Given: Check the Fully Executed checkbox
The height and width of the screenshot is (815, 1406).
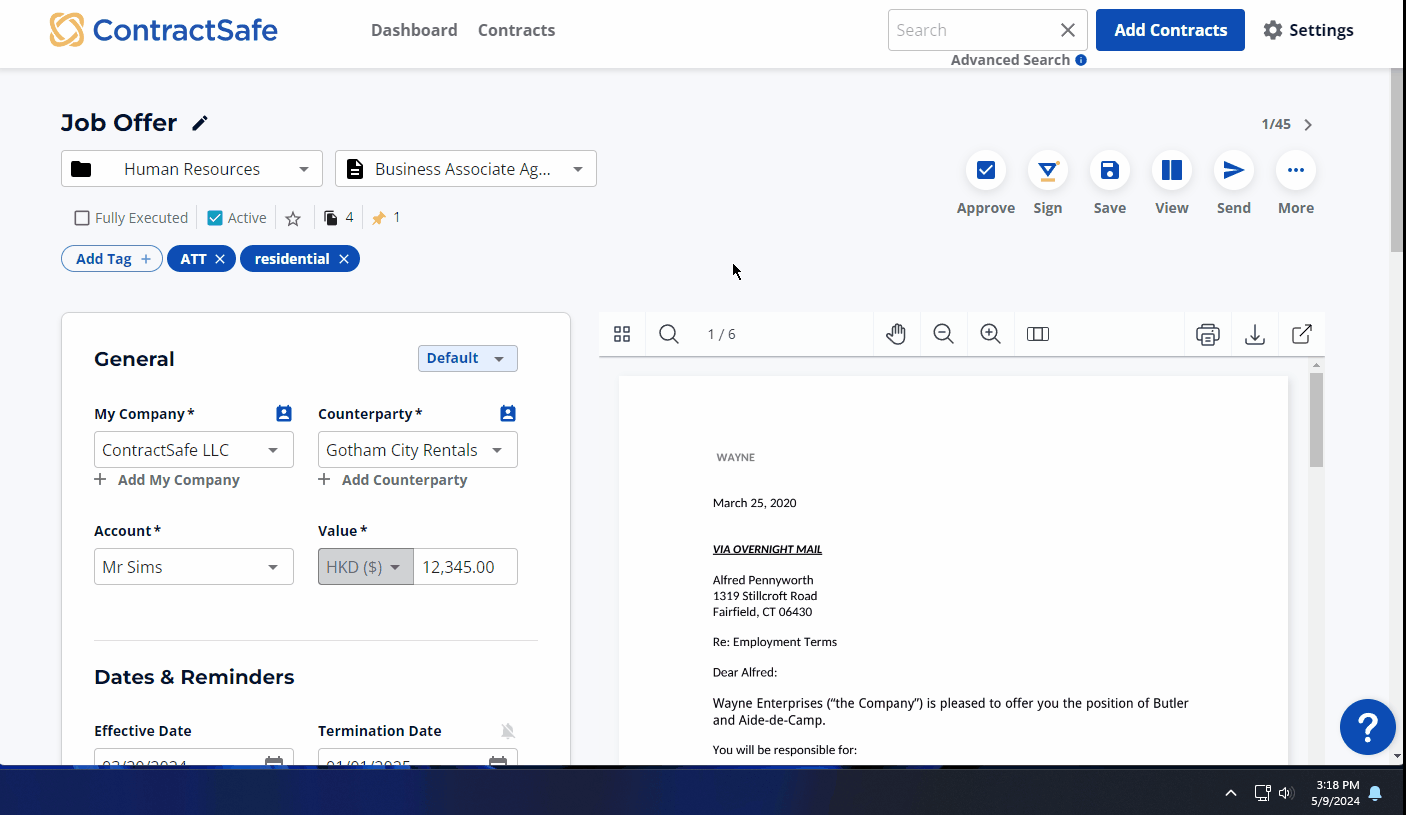Looking at the screenshot, I should click(x=82, y=218).
